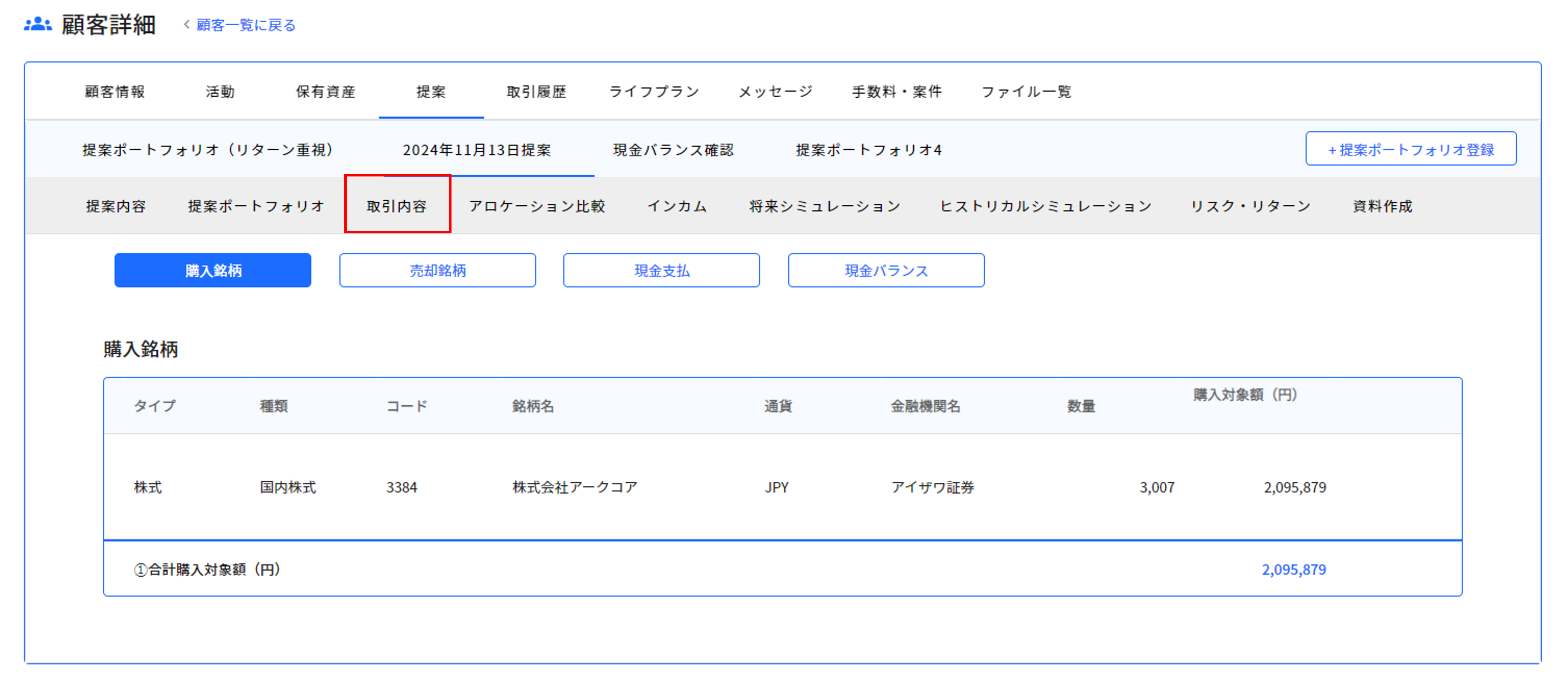Switch to the 保有資産 tab
1568x682 pixels.
click(326, 92)
